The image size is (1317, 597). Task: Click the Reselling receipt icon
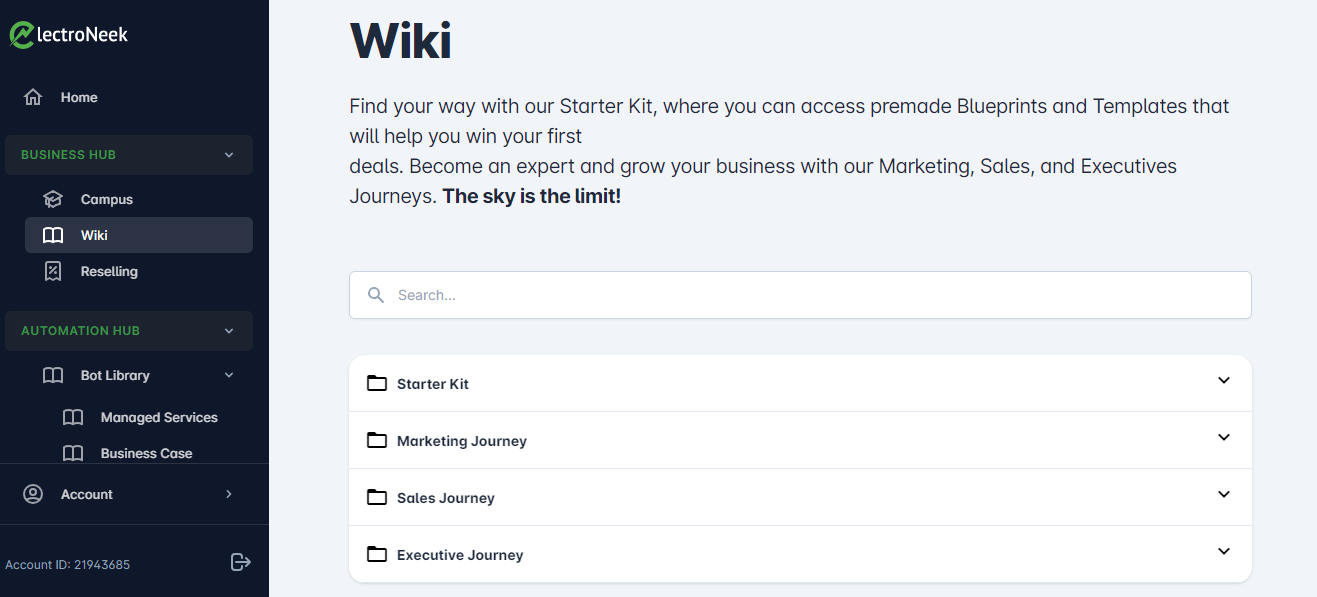click(x=53, y=271)
